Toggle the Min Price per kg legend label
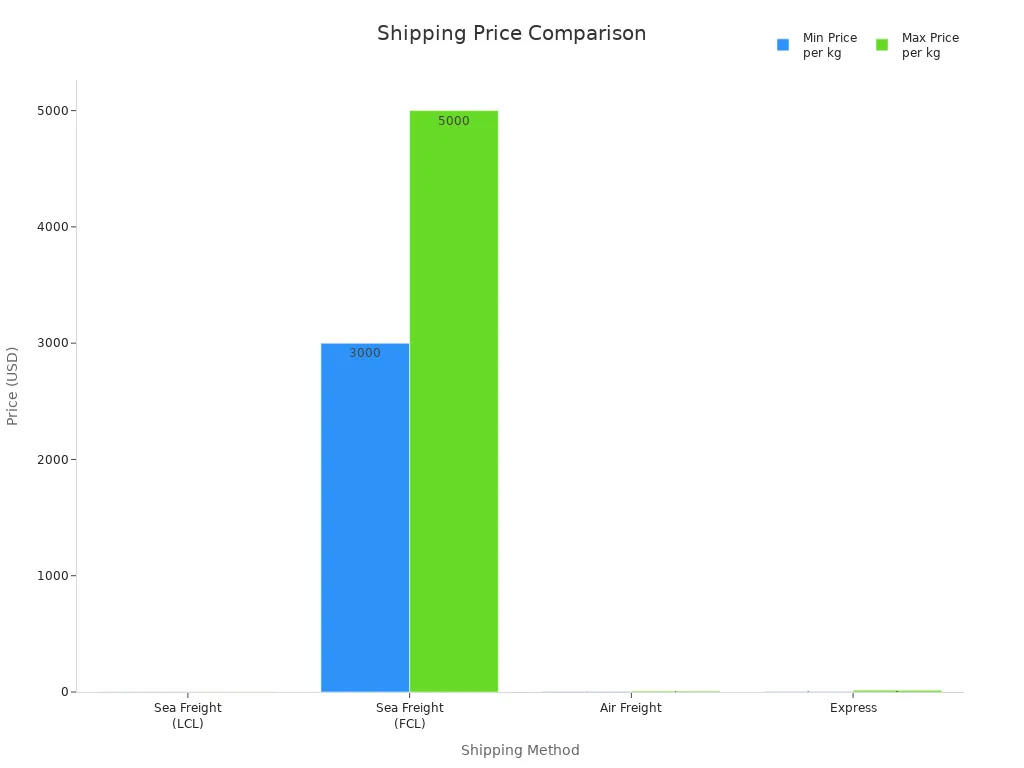Viewport: 1024px width, 768px height. click(x=829, y=45)
